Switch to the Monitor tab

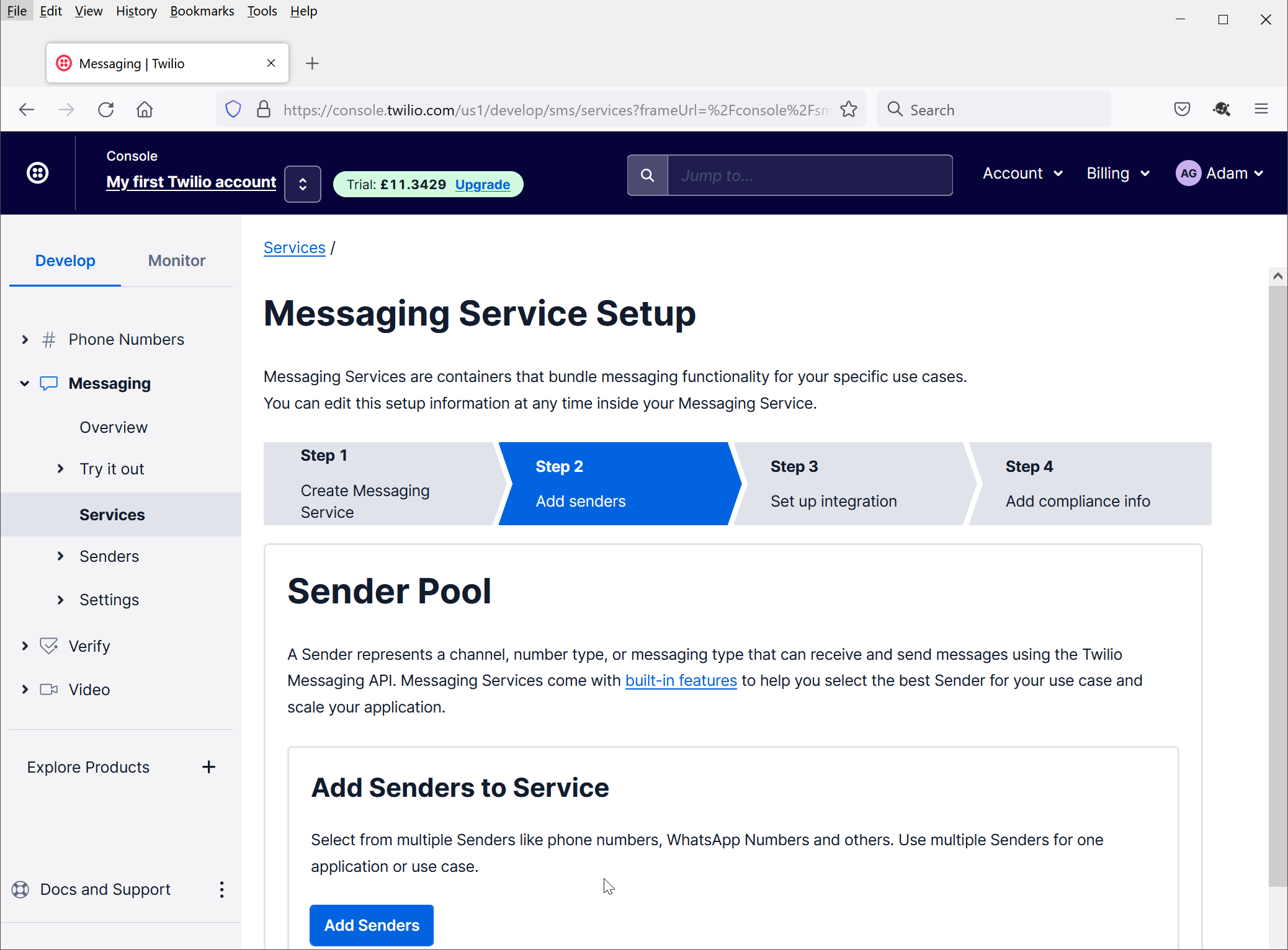pyautogui.click(x=176, y=260)
